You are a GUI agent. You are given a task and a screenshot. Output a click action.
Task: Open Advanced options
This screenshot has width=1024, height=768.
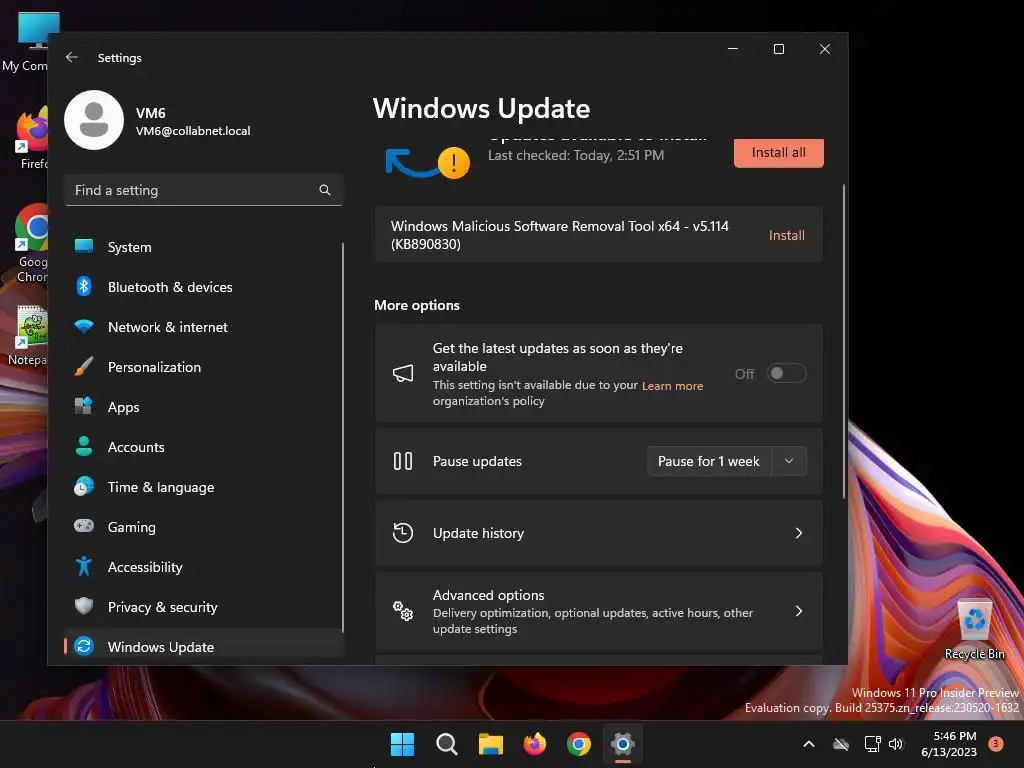(599, 611)
